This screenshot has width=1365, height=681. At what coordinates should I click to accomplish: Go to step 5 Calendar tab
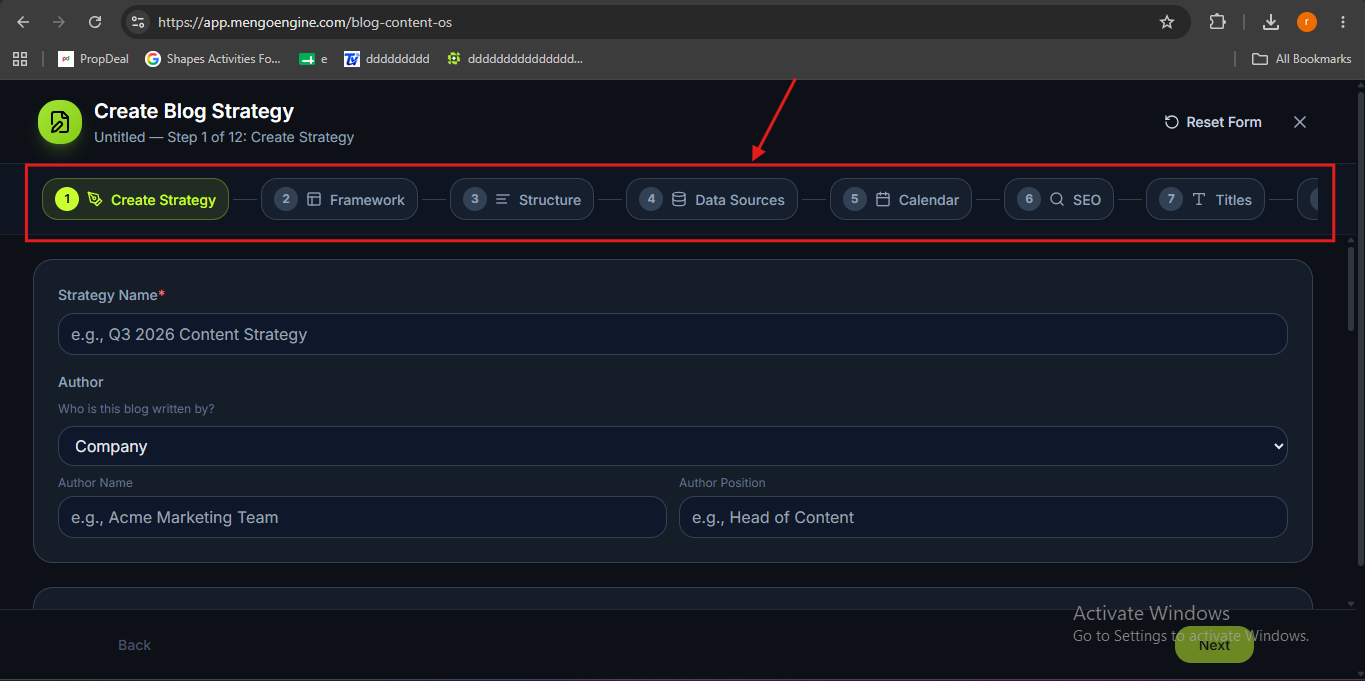point(901,199)
